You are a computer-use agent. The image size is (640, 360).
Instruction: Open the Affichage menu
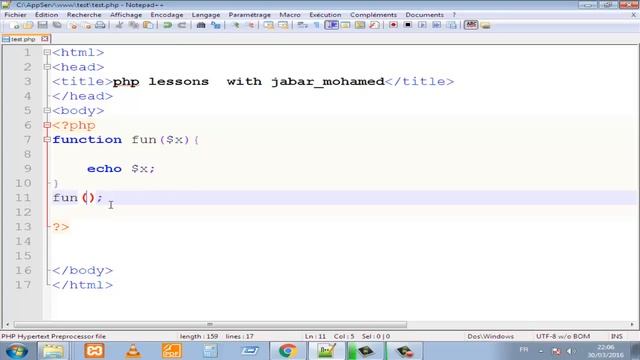pyautogui.click(x=126, y=15)
